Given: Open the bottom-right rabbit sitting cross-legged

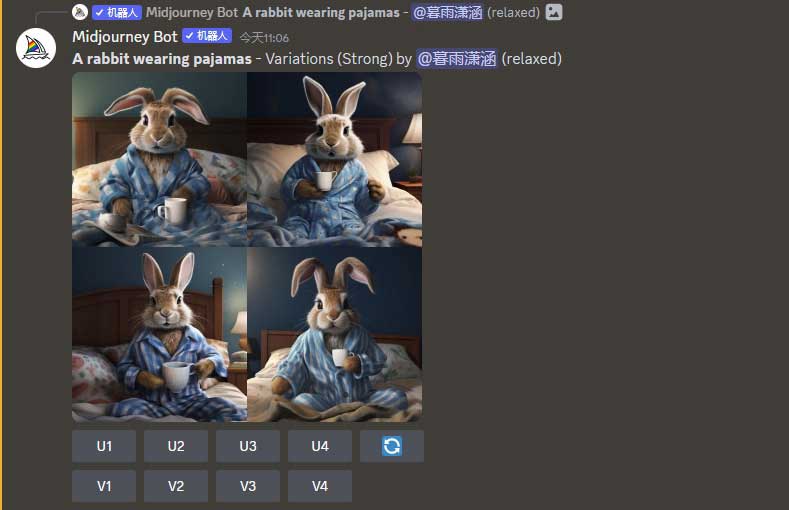Looking at the screenshot, I should point(335,334).
